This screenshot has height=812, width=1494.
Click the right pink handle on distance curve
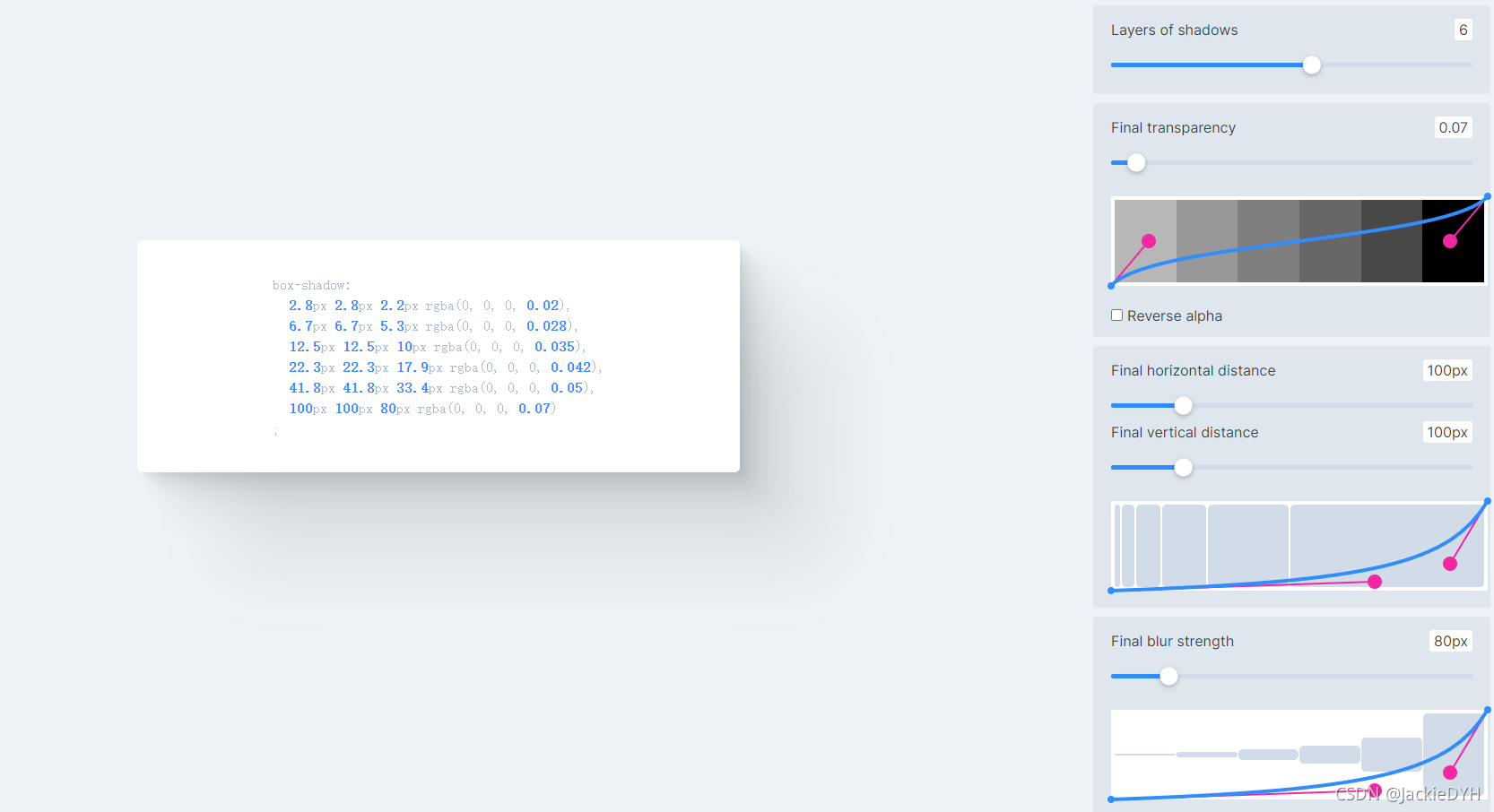tap(1450, 564)
